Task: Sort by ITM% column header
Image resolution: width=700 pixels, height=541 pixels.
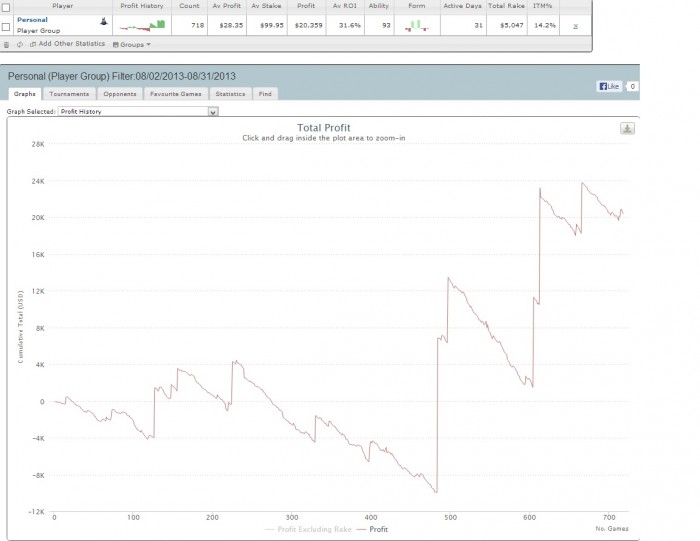Action: click(x=543, y=6)
